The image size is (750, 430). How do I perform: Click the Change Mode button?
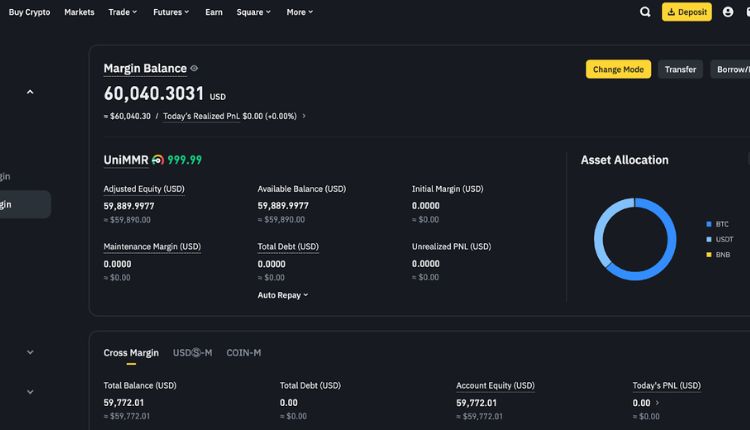(618, 69)
